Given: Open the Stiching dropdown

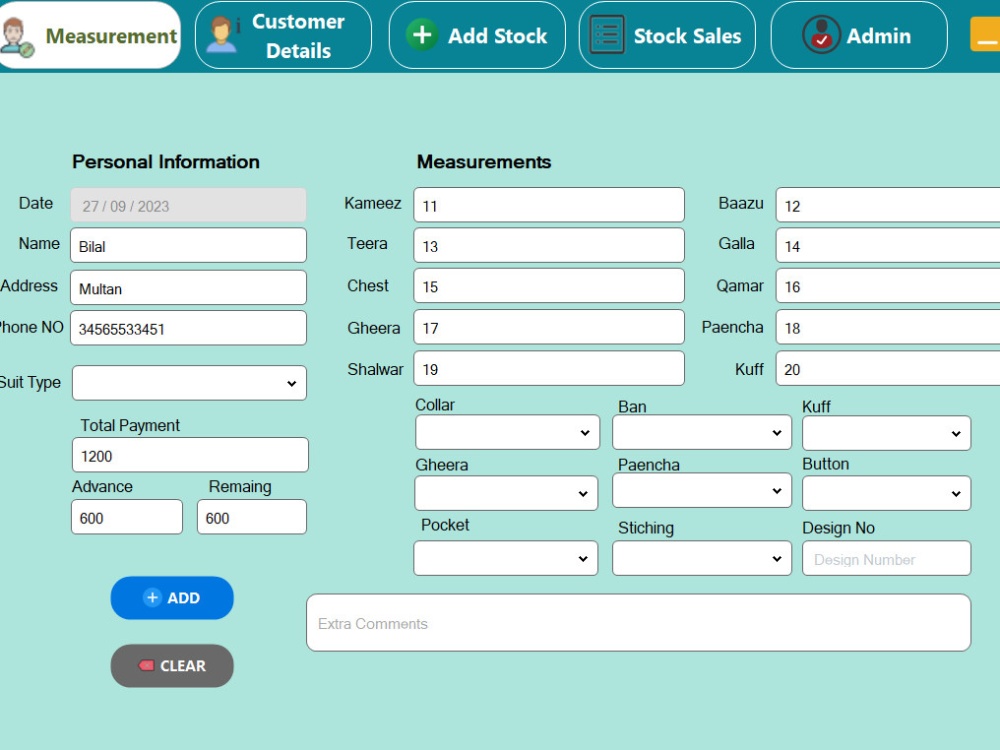Looking at the screenshot, I should coord(702,558).
